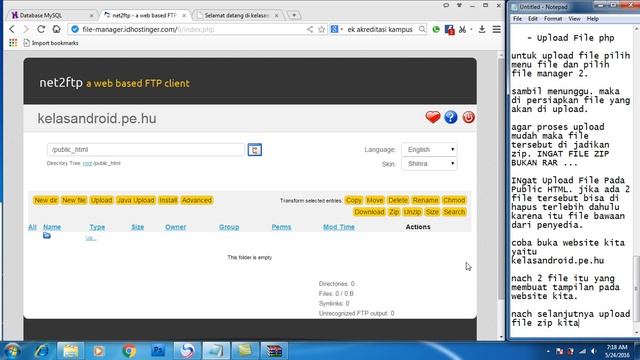Screen dimensions: 640x360
Task: Click the Move transform button
Action: (x=375, y=200)
